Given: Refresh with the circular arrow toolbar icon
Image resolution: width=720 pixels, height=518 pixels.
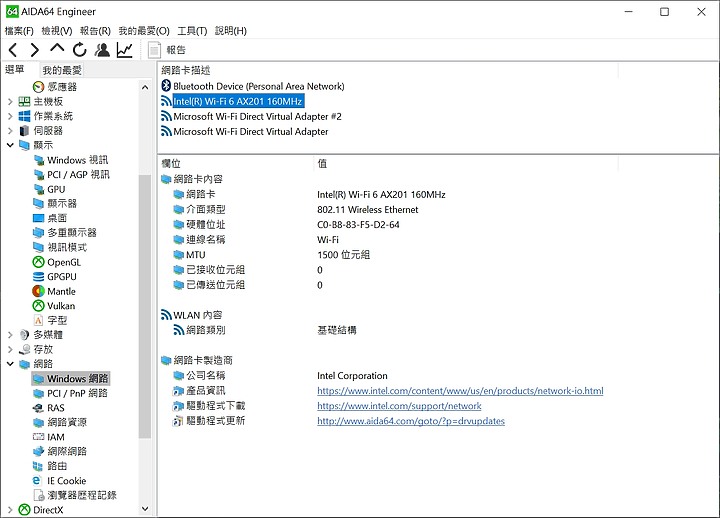Looking at the screenshot, I should click(80, 50).
